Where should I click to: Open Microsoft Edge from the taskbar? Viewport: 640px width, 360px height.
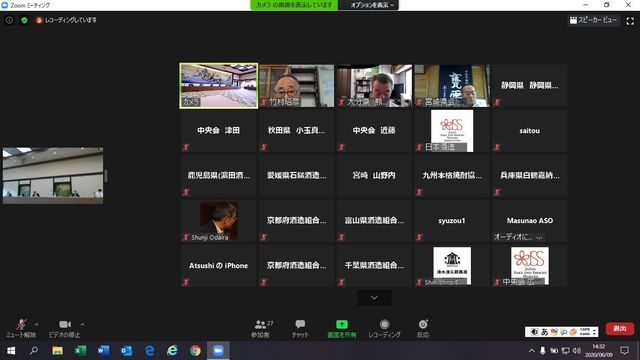[149, 351]
